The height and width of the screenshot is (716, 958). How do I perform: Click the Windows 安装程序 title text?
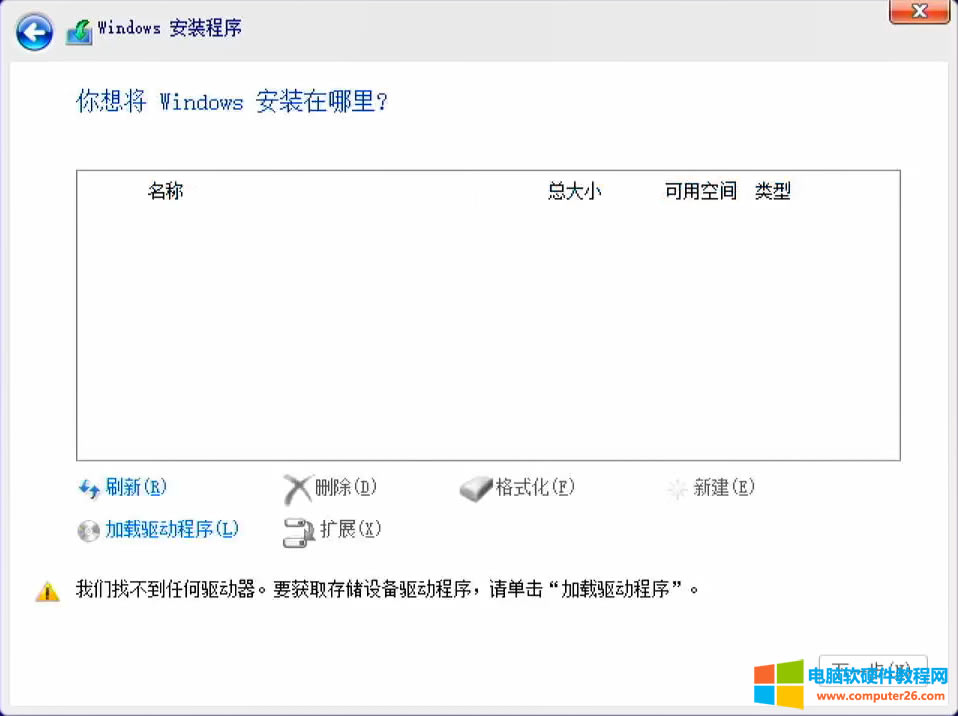tap(170, 28)
